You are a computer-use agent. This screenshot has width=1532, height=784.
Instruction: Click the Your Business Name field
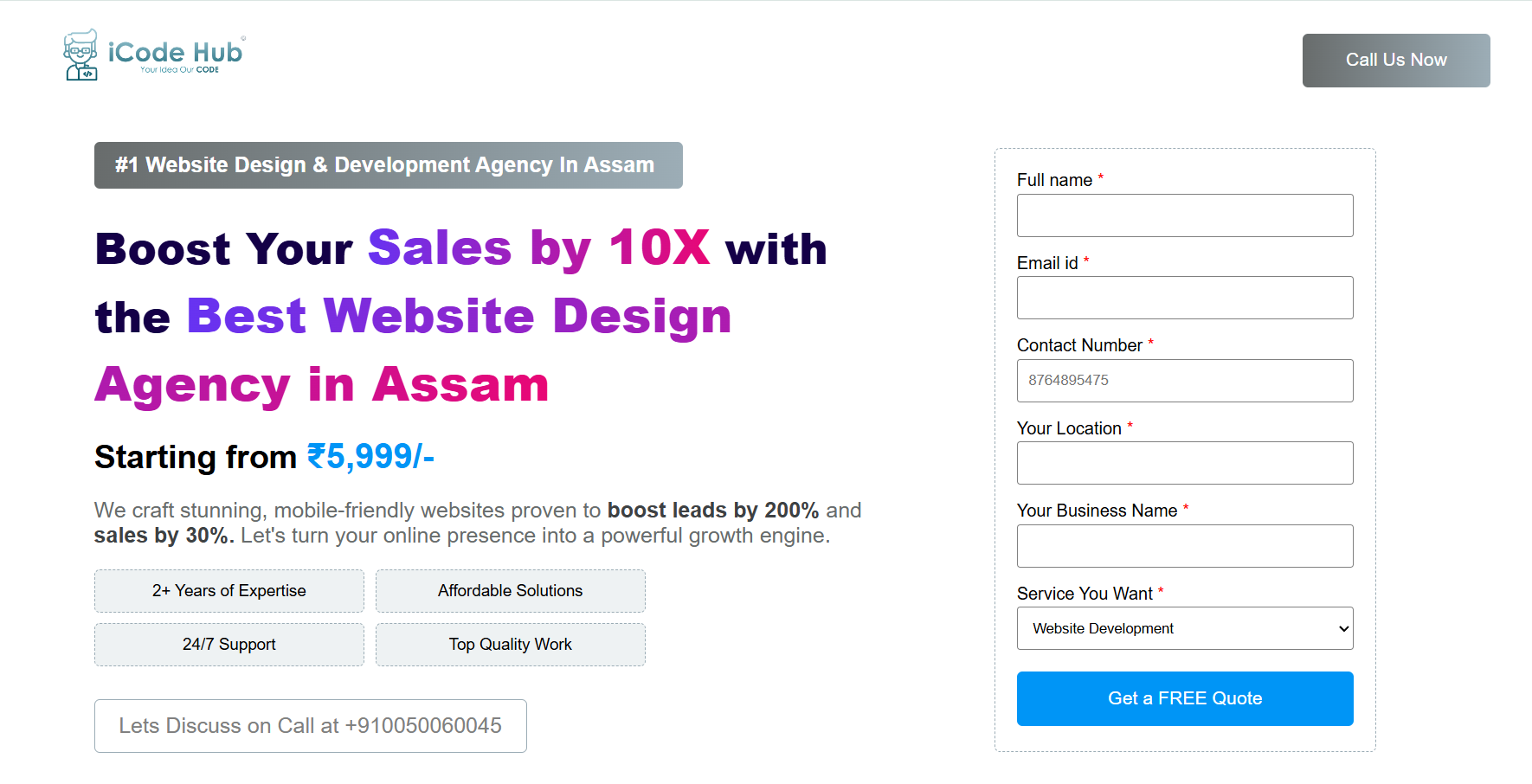tap(1185, 546)
